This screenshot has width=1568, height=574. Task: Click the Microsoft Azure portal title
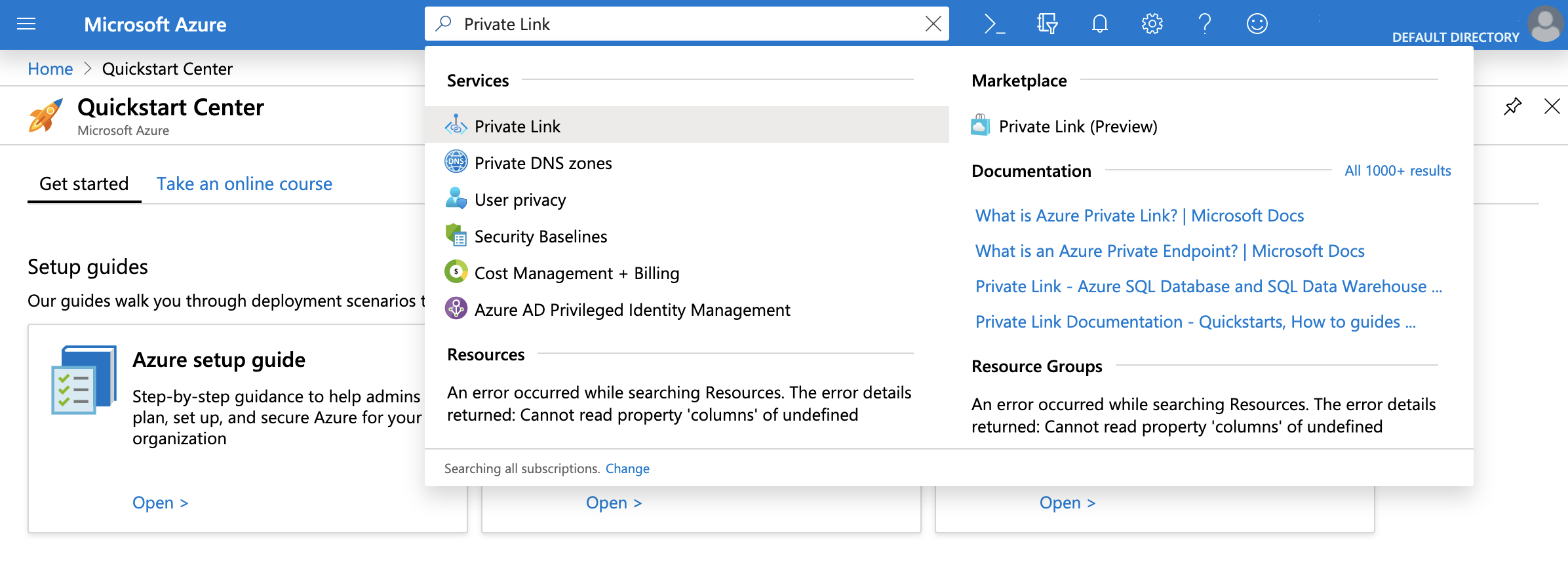point(155,24)
